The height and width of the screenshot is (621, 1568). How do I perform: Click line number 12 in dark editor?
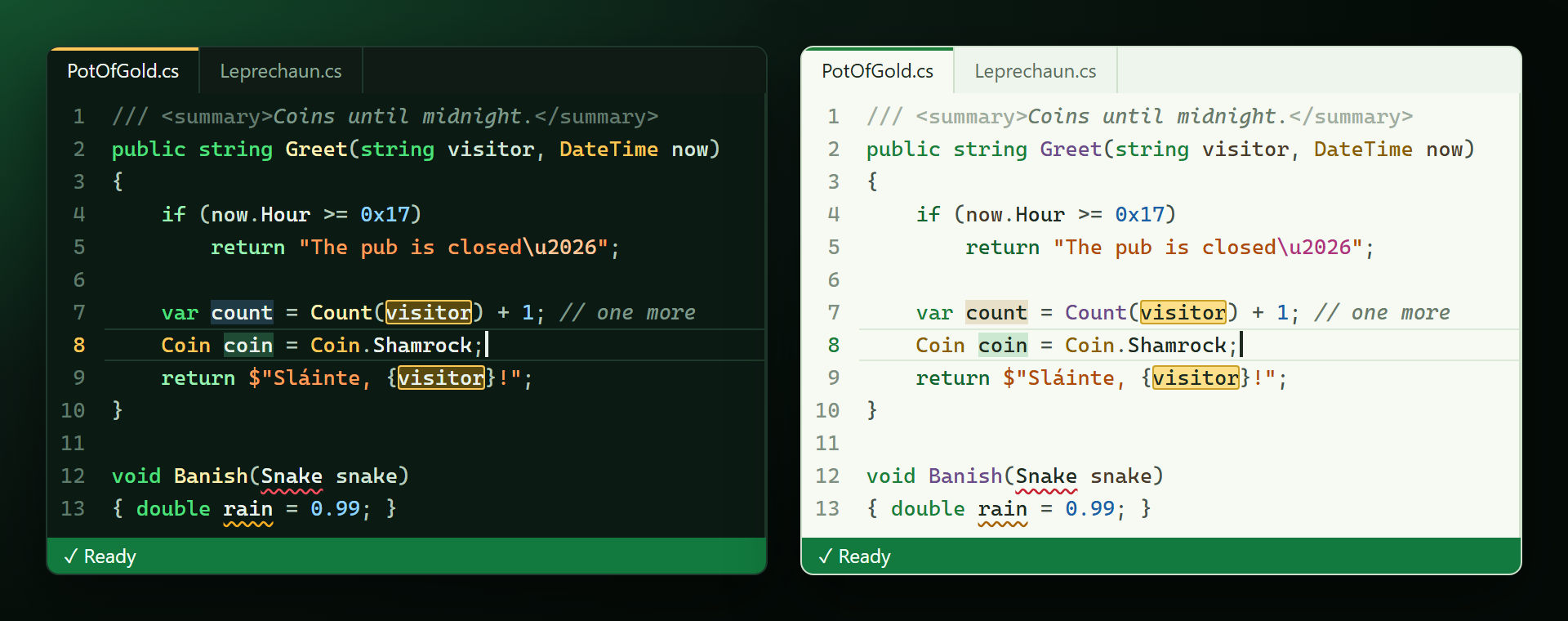[x=73, y=476]
